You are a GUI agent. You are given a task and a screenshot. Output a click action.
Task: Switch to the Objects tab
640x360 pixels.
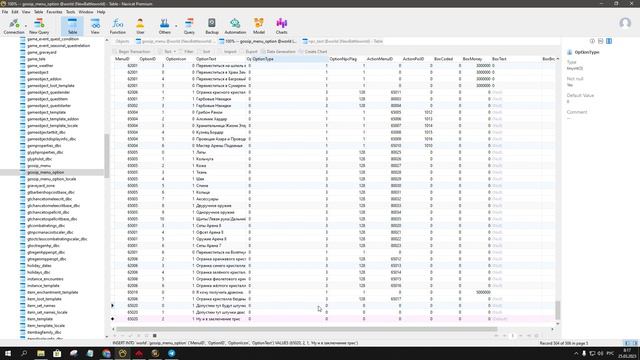pos(122,41)
